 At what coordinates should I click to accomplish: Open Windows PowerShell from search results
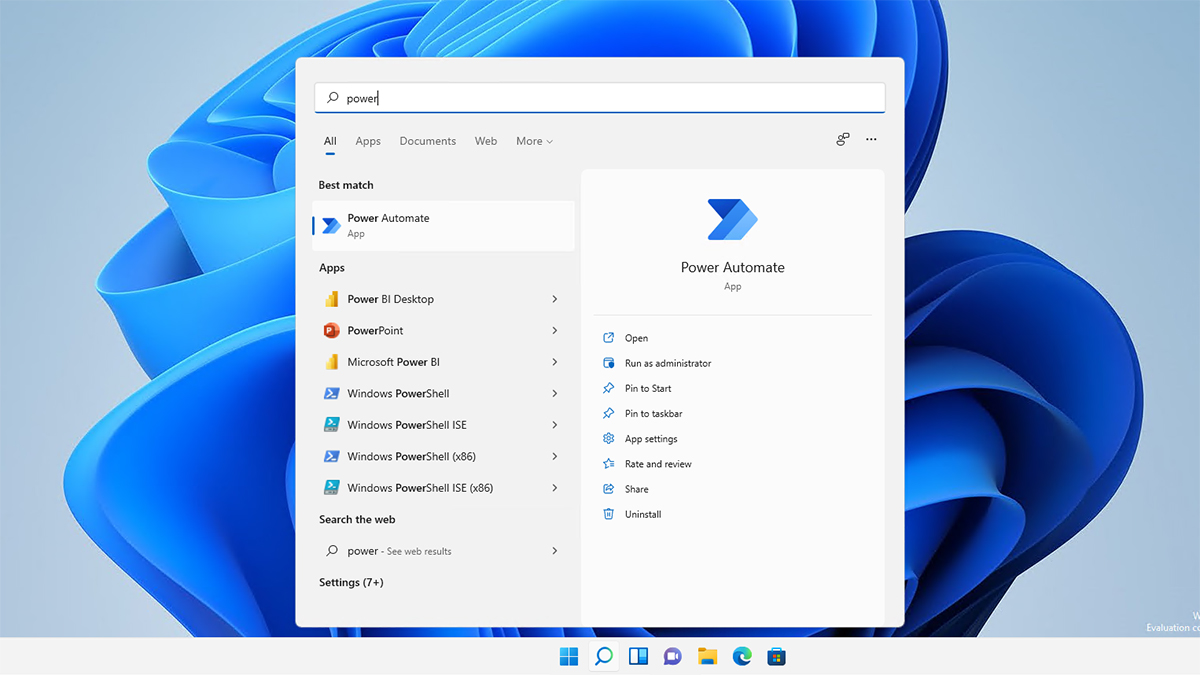point(333,393)
